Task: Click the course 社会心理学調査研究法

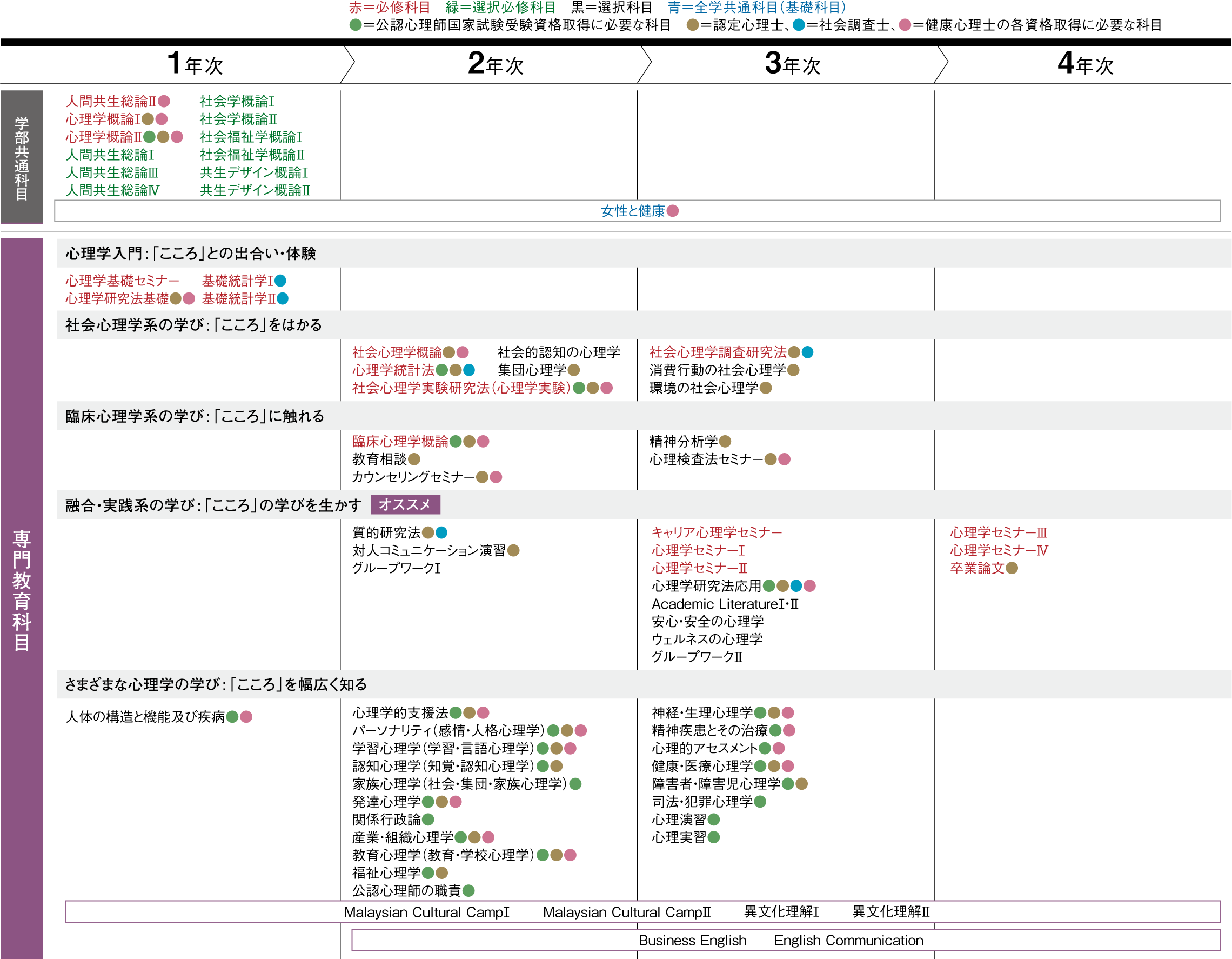Action: (x=718, y=352)
